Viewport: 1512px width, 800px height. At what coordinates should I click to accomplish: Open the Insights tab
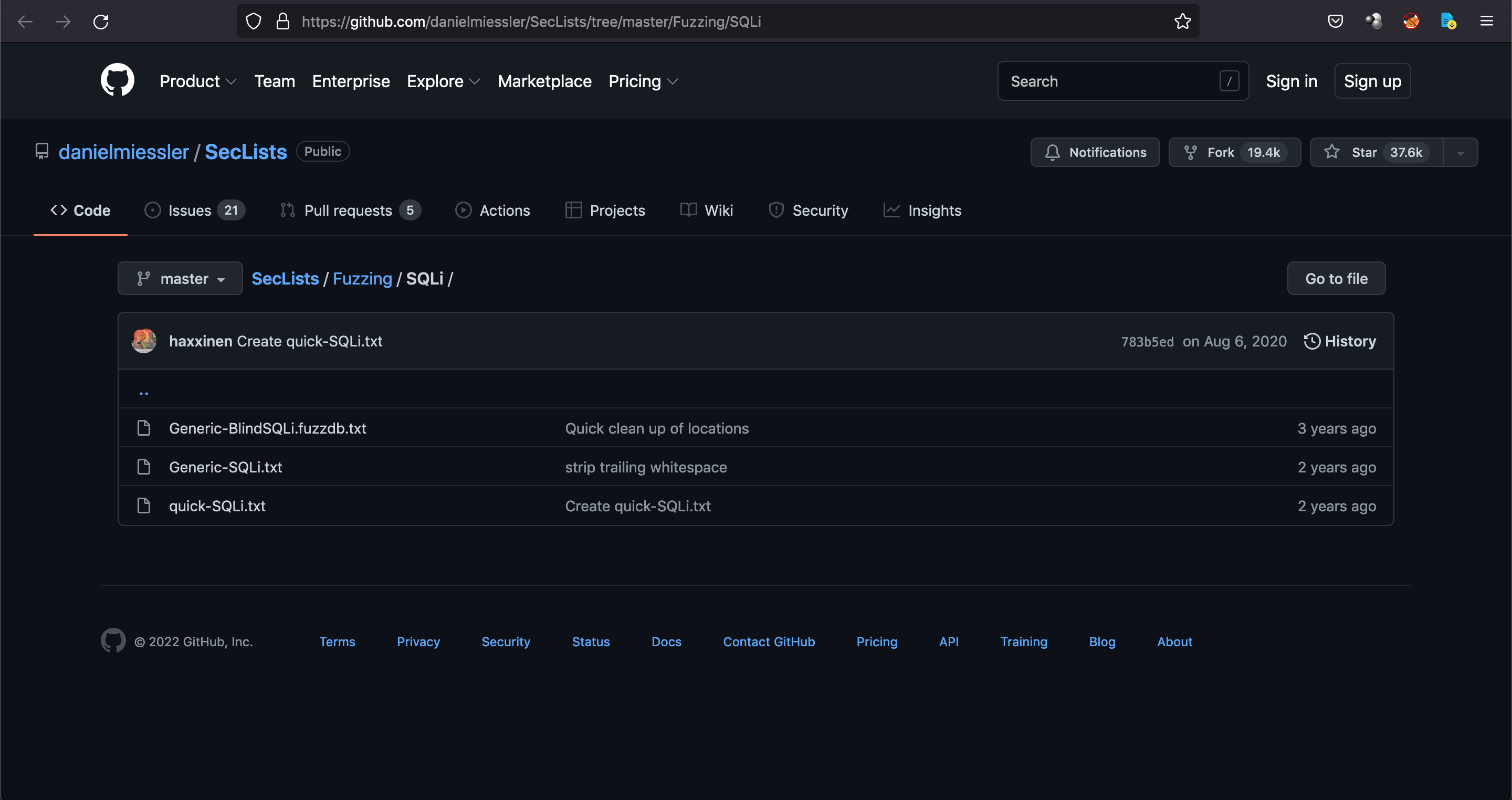922,210
